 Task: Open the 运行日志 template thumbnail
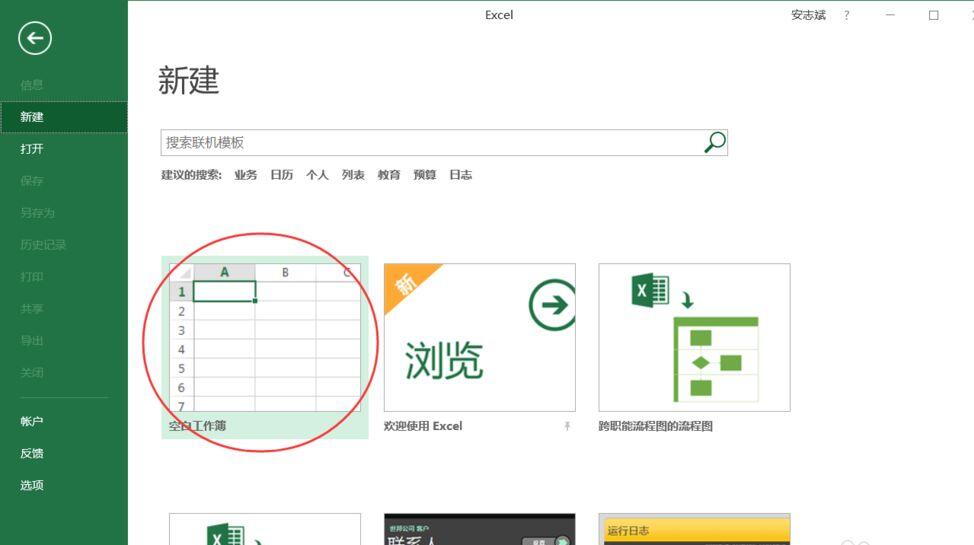(694, 529)
